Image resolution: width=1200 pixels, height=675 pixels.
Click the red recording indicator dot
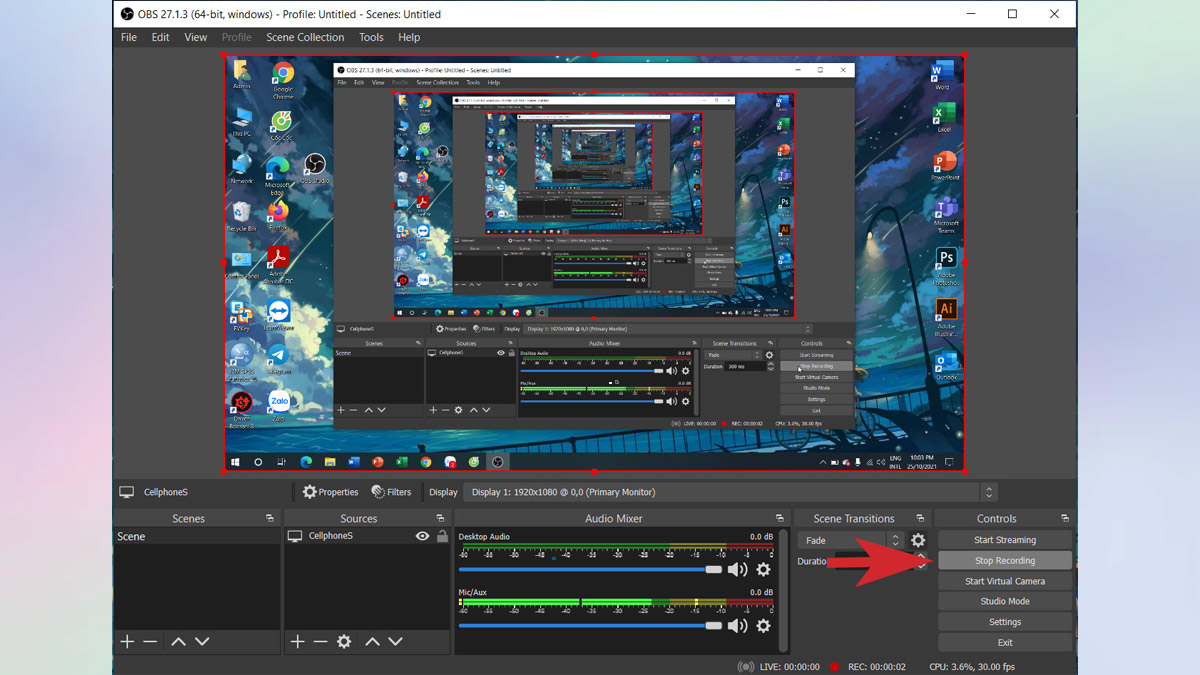coord(834,666)
